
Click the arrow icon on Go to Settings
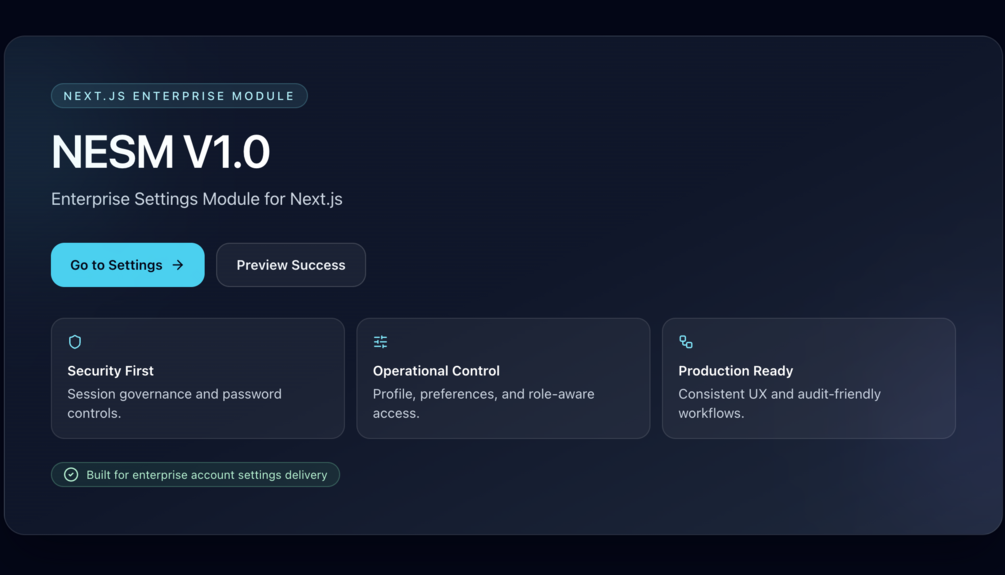[178, 265]
